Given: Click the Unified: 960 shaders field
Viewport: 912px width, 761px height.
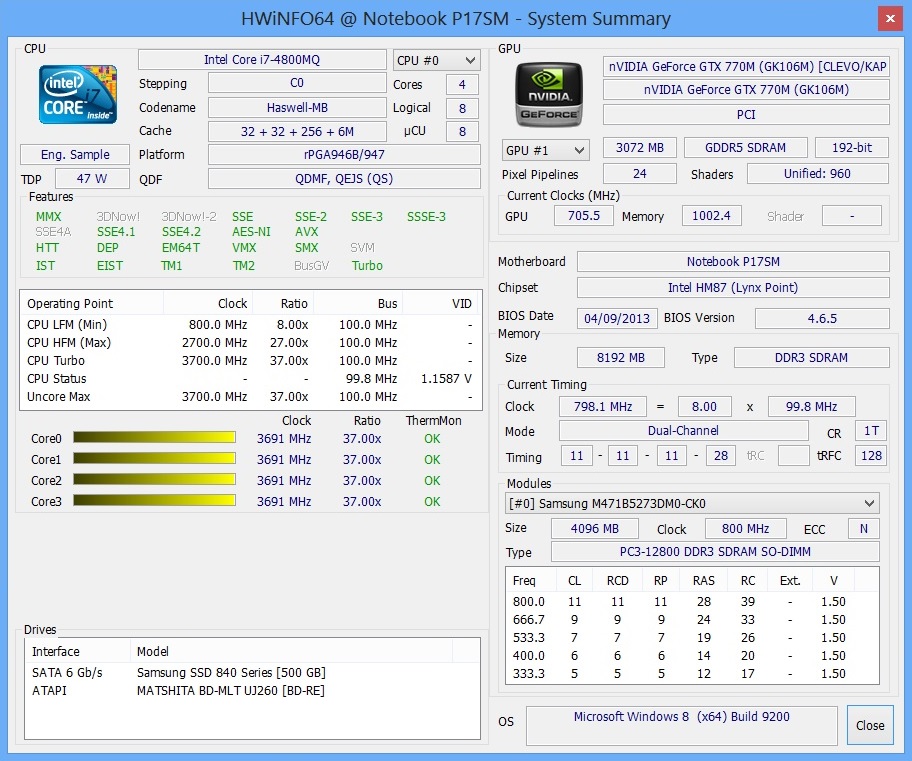Looking at the screenshot, I should click(x=818, y=173).
